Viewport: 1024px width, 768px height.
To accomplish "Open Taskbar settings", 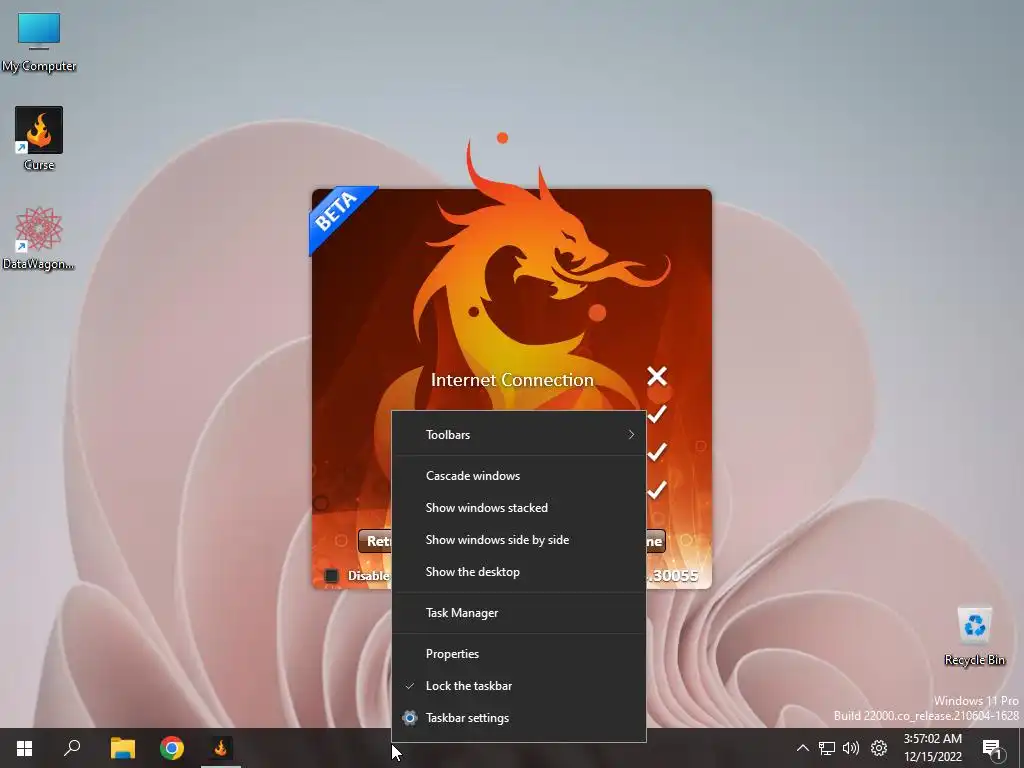I will pos(519,718).
